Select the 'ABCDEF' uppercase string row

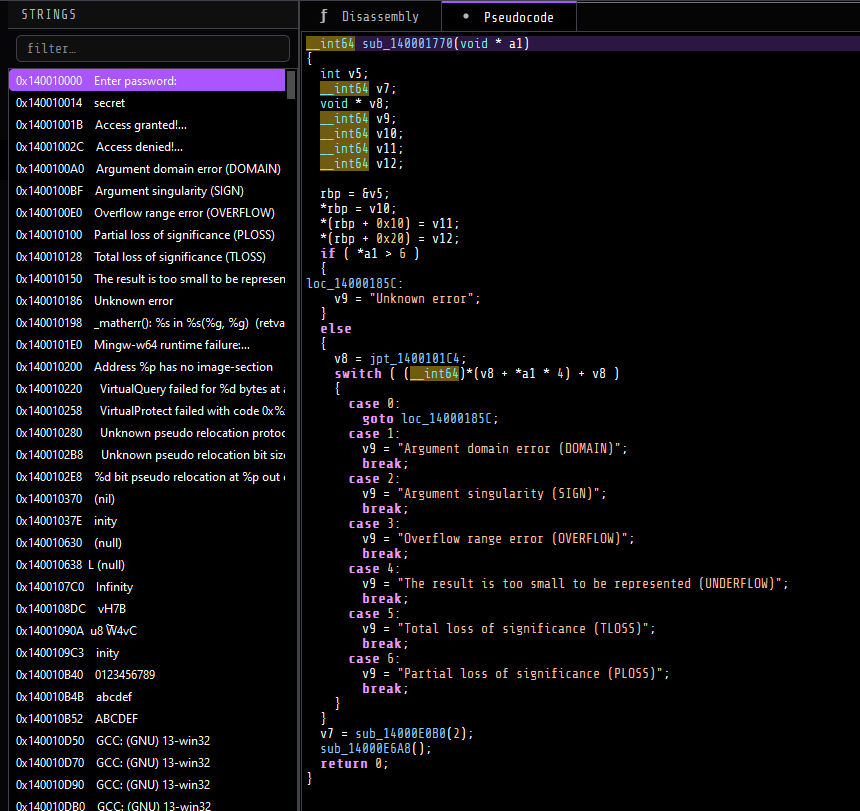click(x=147, y=718)
